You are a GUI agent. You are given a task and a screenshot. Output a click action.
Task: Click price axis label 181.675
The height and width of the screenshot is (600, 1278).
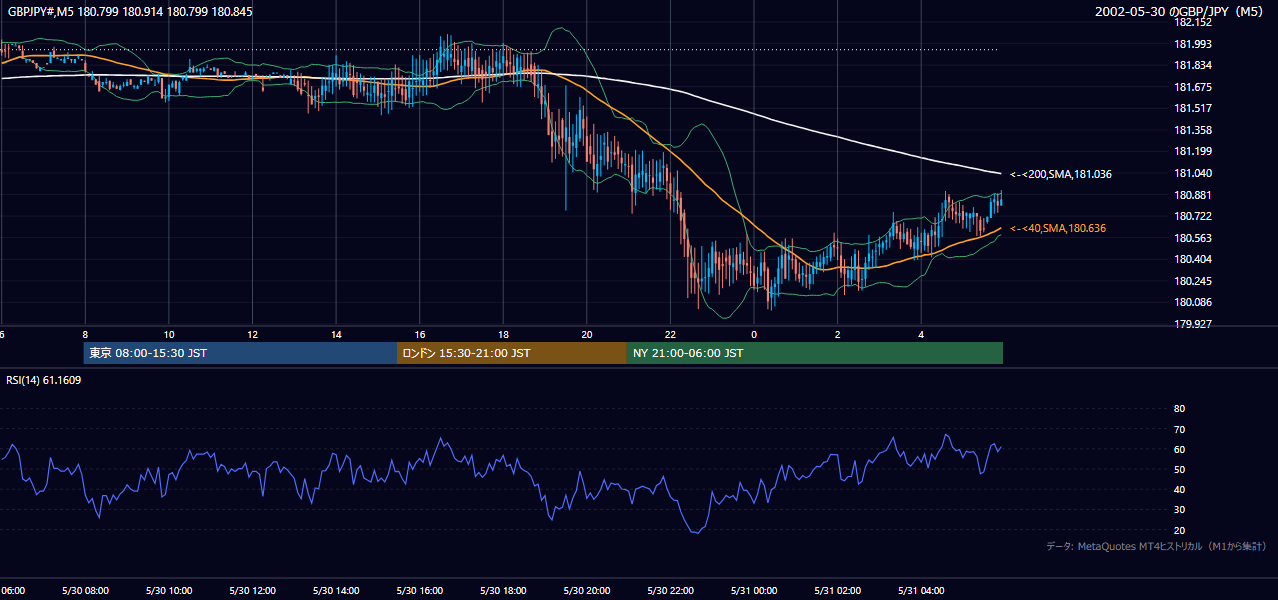point(1193,87)
